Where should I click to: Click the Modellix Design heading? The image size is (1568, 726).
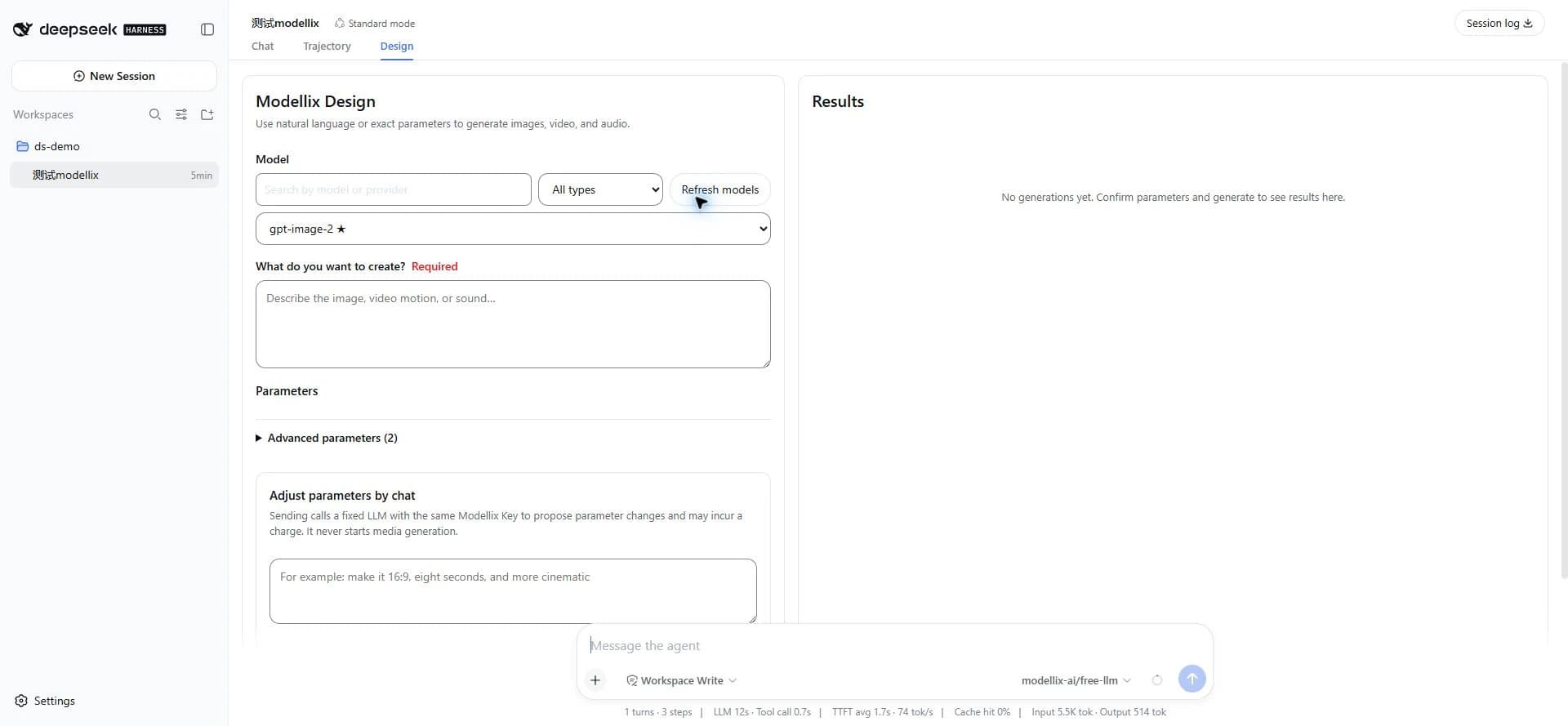(315, 101)
